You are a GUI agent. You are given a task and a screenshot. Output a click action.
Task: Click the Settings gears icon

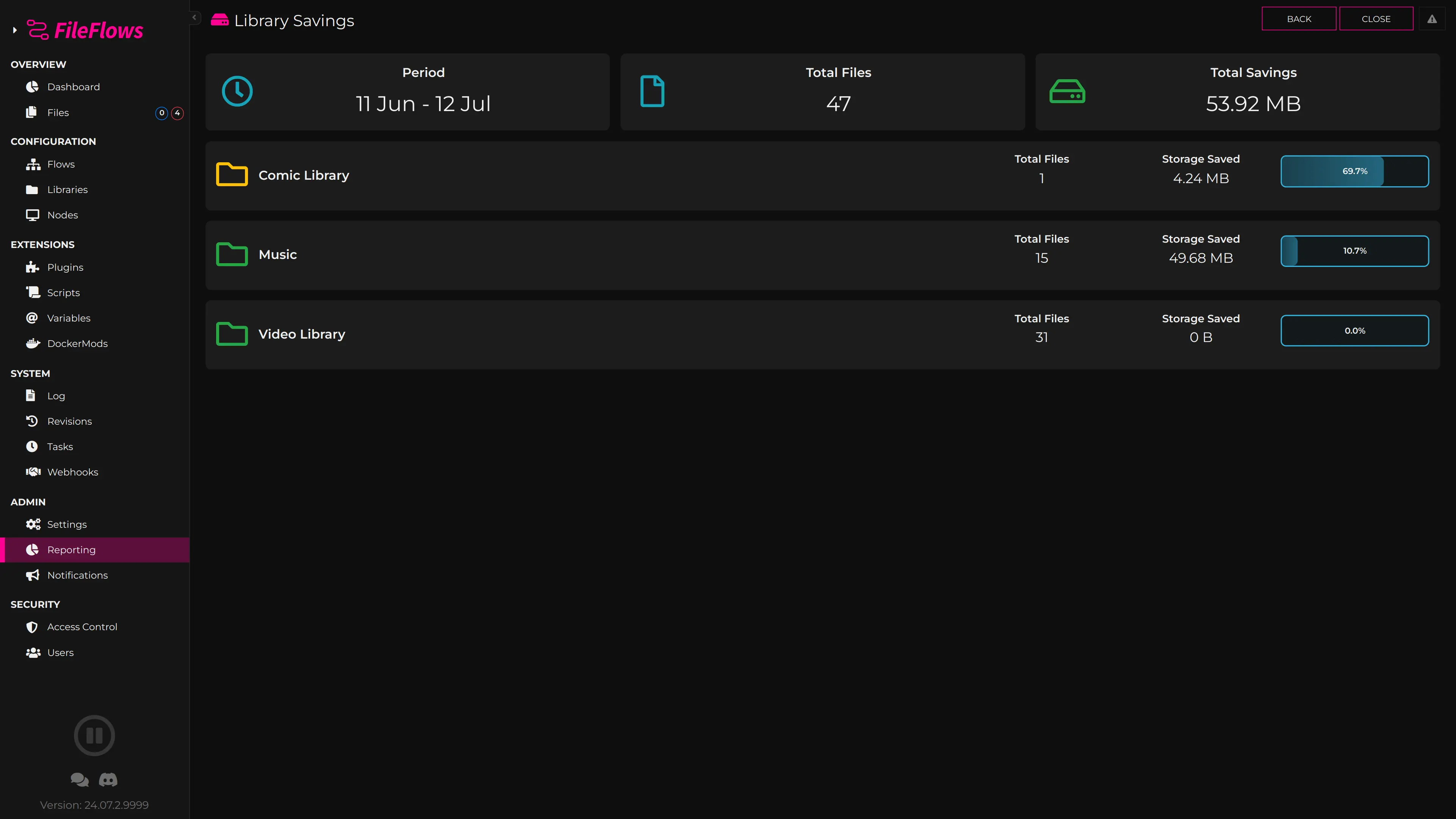click(x=33, y=524)
